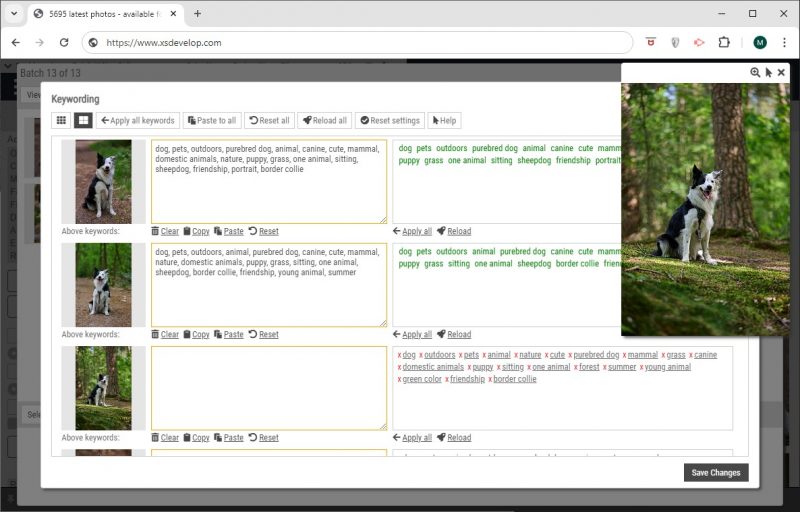This screenshot has width=800, height=512.
Task: Paste keywords into the third photo
Action: (228, 437)
